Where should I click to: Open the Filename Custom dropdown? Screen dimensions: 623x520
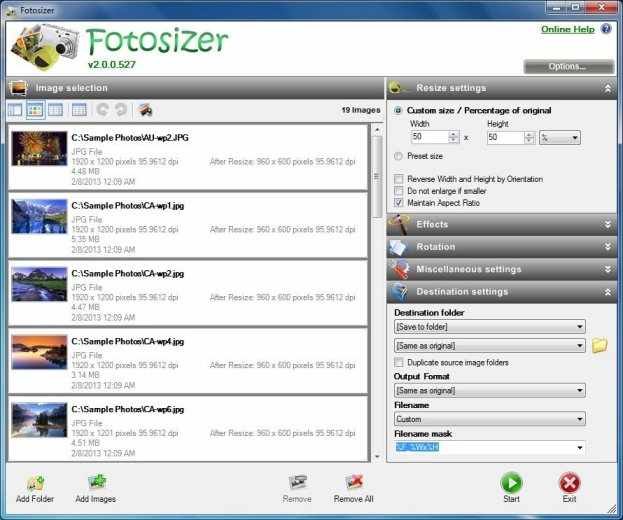point(489,419)
